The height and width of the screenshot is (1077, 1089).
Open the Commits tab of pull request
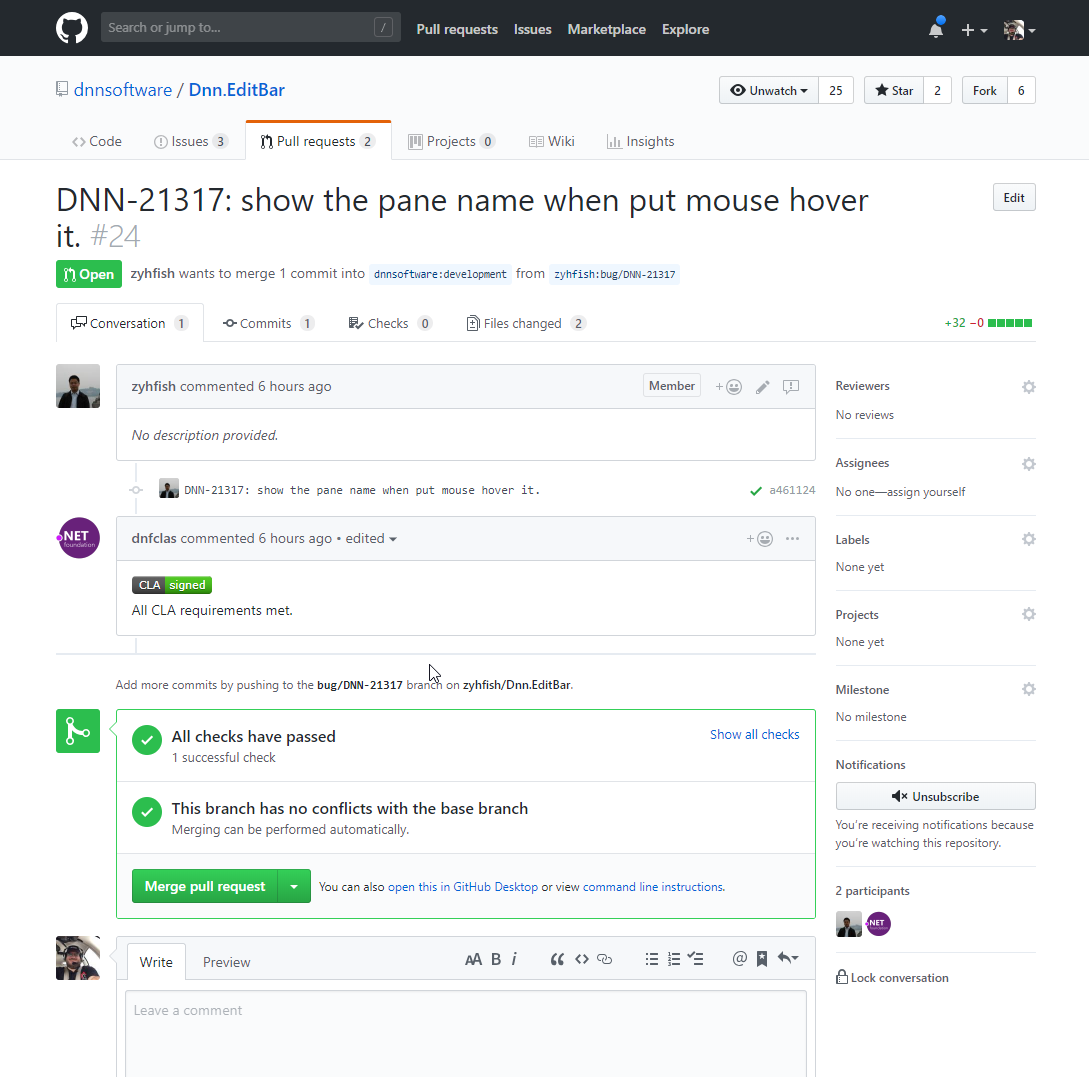click(269, 323)
